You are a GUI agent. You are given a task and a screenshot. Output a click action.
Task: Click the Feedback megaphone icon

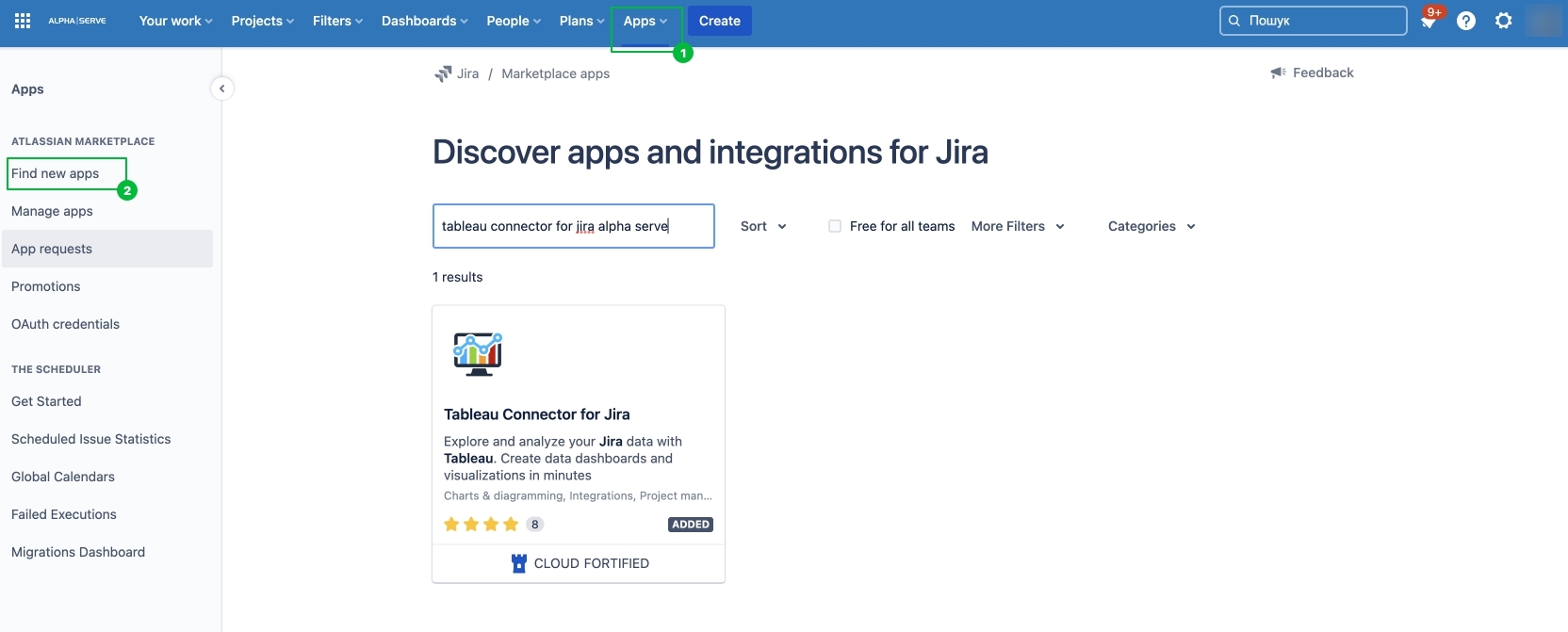pyautogui.click(x=1279, y=73)
